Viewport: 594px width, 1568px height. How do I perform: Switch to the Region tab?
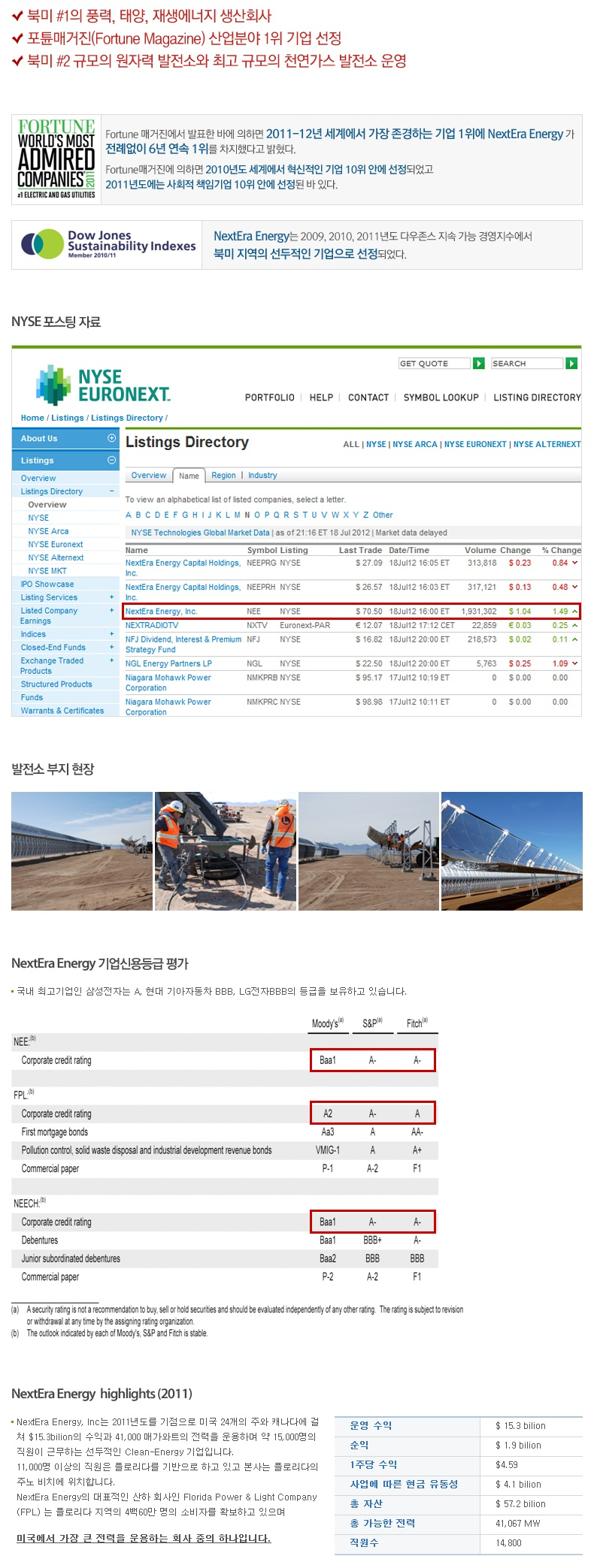coord(223,476)
